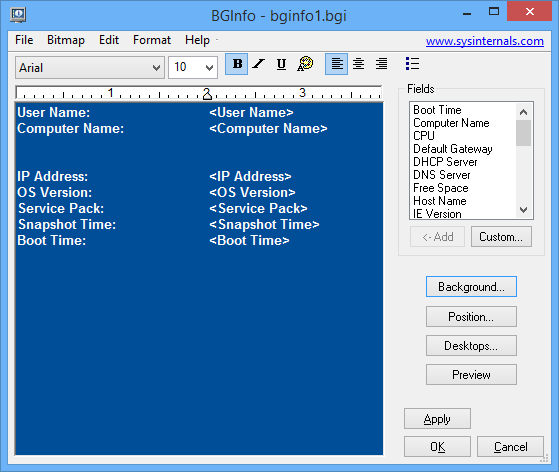Image resolution: width=559 pixels, height=472 pixels.
Task: Click the Custom... button
Action: click(x=501, y=237)
